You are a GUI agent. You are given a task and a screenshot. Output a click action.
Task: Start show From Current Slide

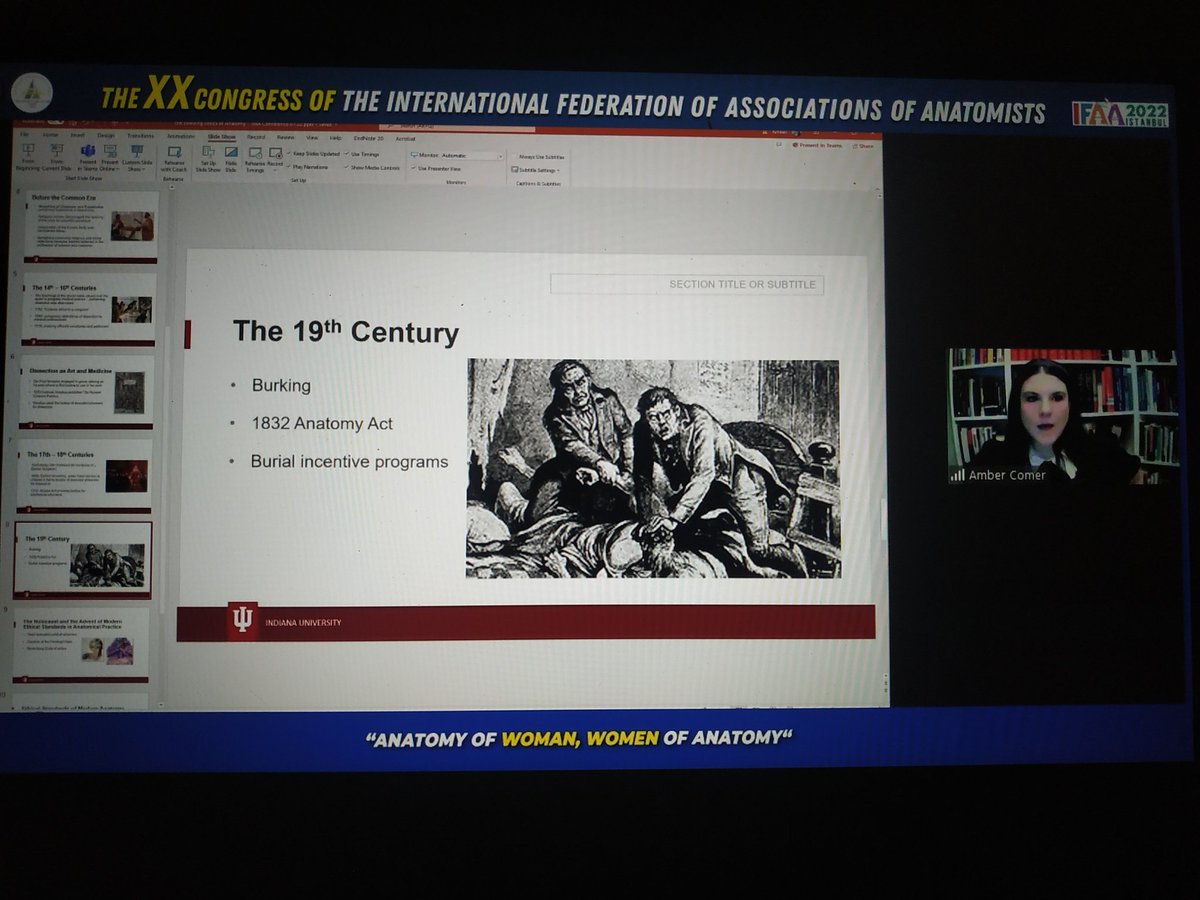coord(57,158)
